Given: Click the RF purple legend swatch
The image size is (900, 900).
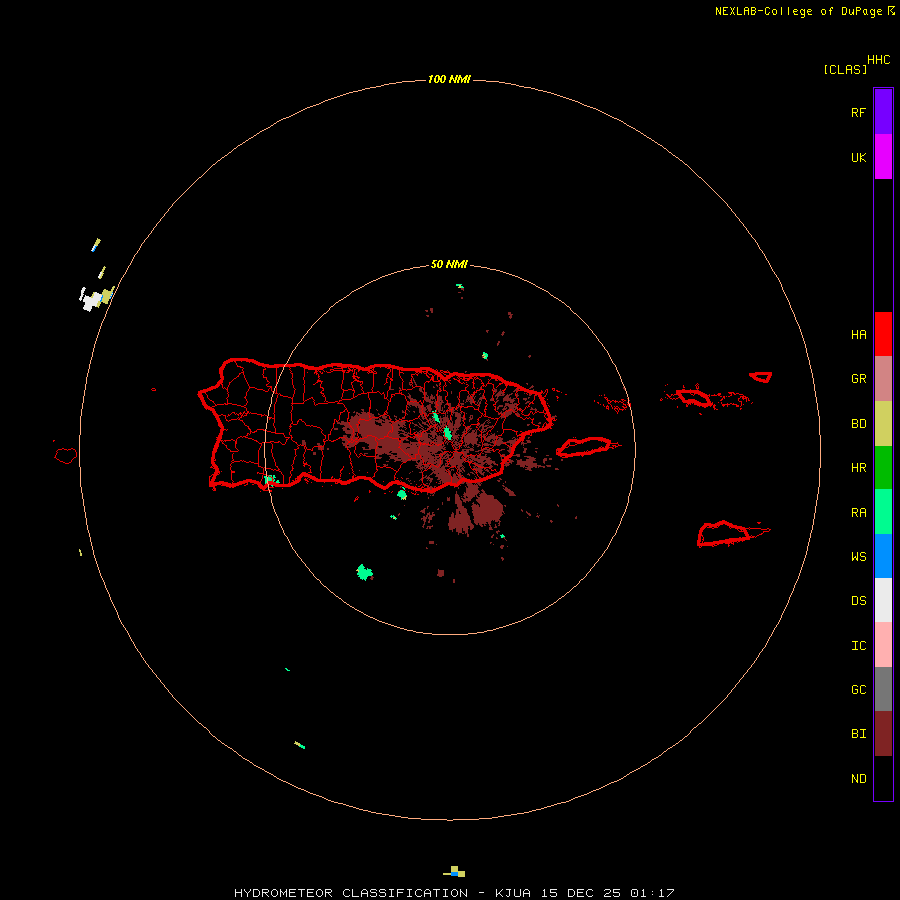Looking at the screenshot, I should click(883, 112).
